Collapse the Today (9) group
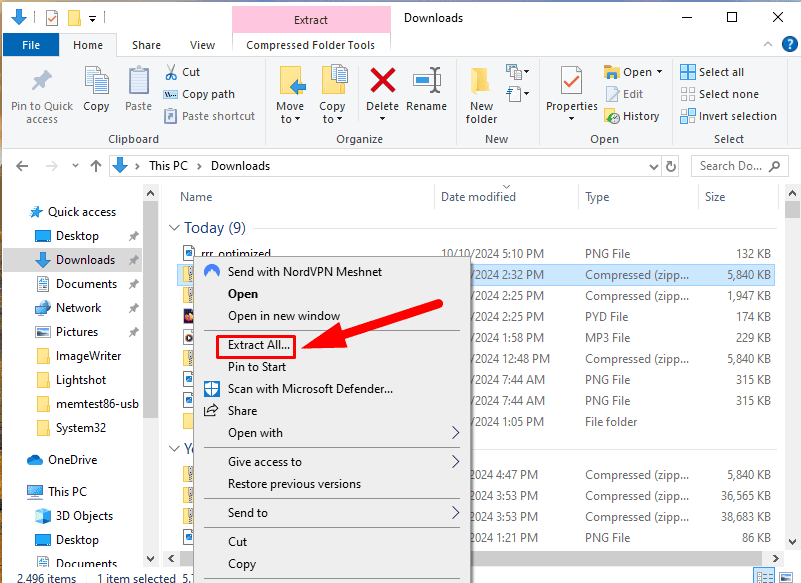Viewport: 801px width, 583px height. [x=174, y=228]
